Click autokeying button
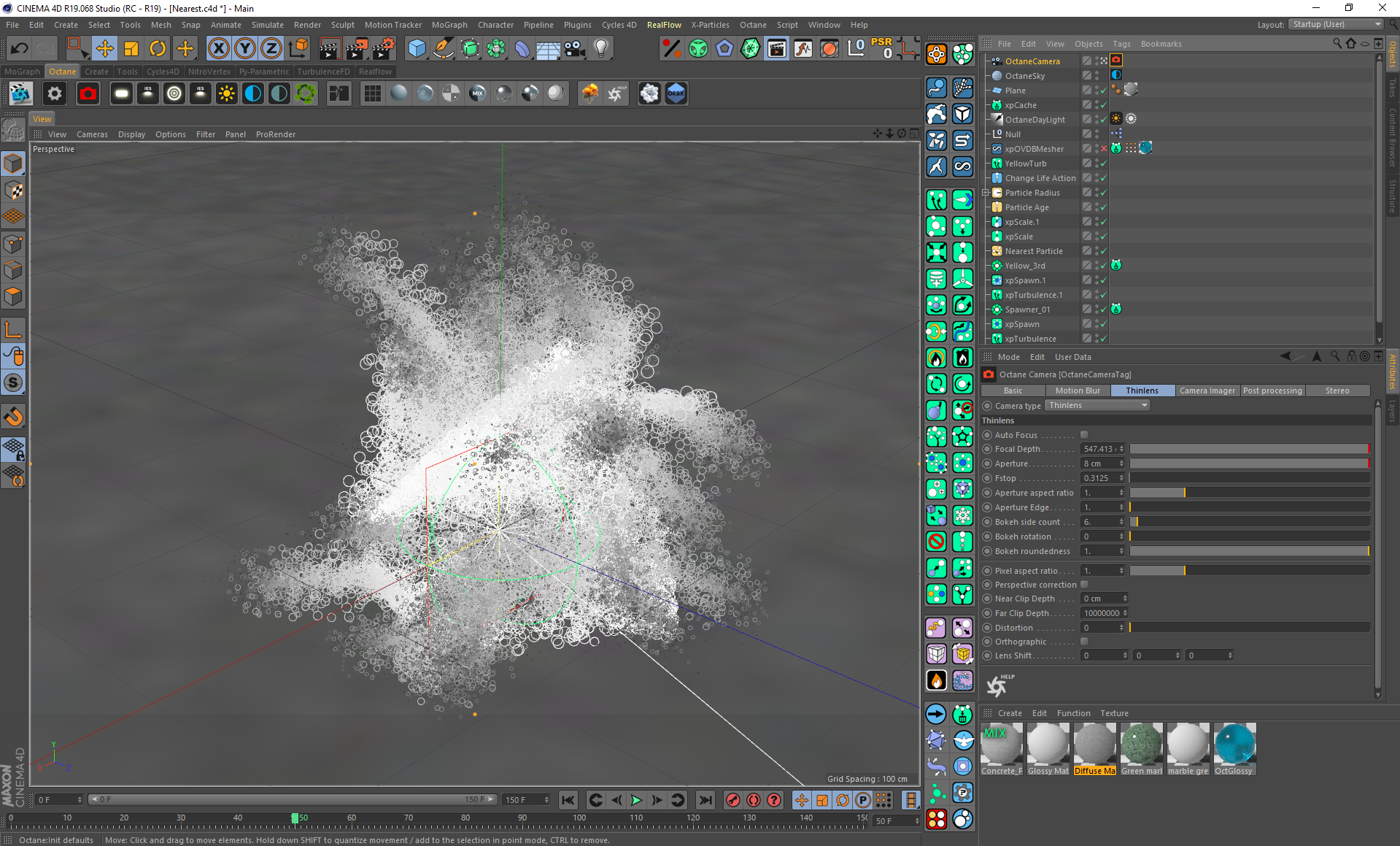1400x846 pixels. pyautogui.click(x=754, y=800)
